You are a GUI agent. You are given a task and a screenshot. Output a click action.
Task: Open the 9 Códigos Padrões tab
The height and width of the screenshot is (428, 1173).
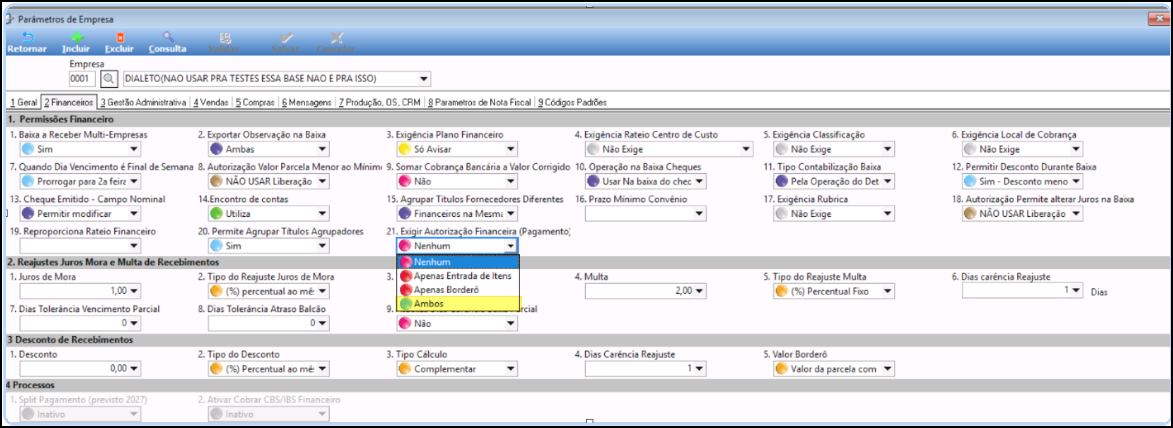tap(572, 102)
